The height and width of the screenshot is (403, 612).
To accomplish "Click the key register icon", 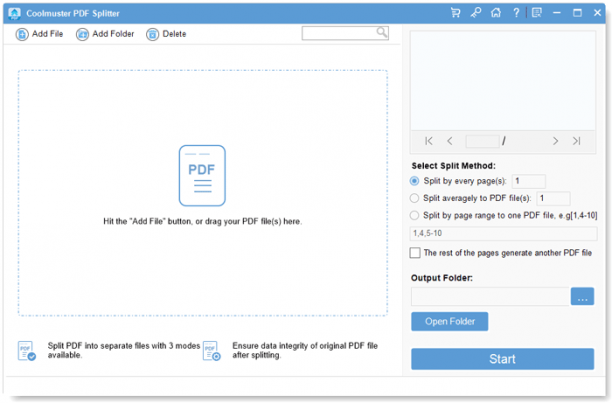I will (x=475, y=13).
